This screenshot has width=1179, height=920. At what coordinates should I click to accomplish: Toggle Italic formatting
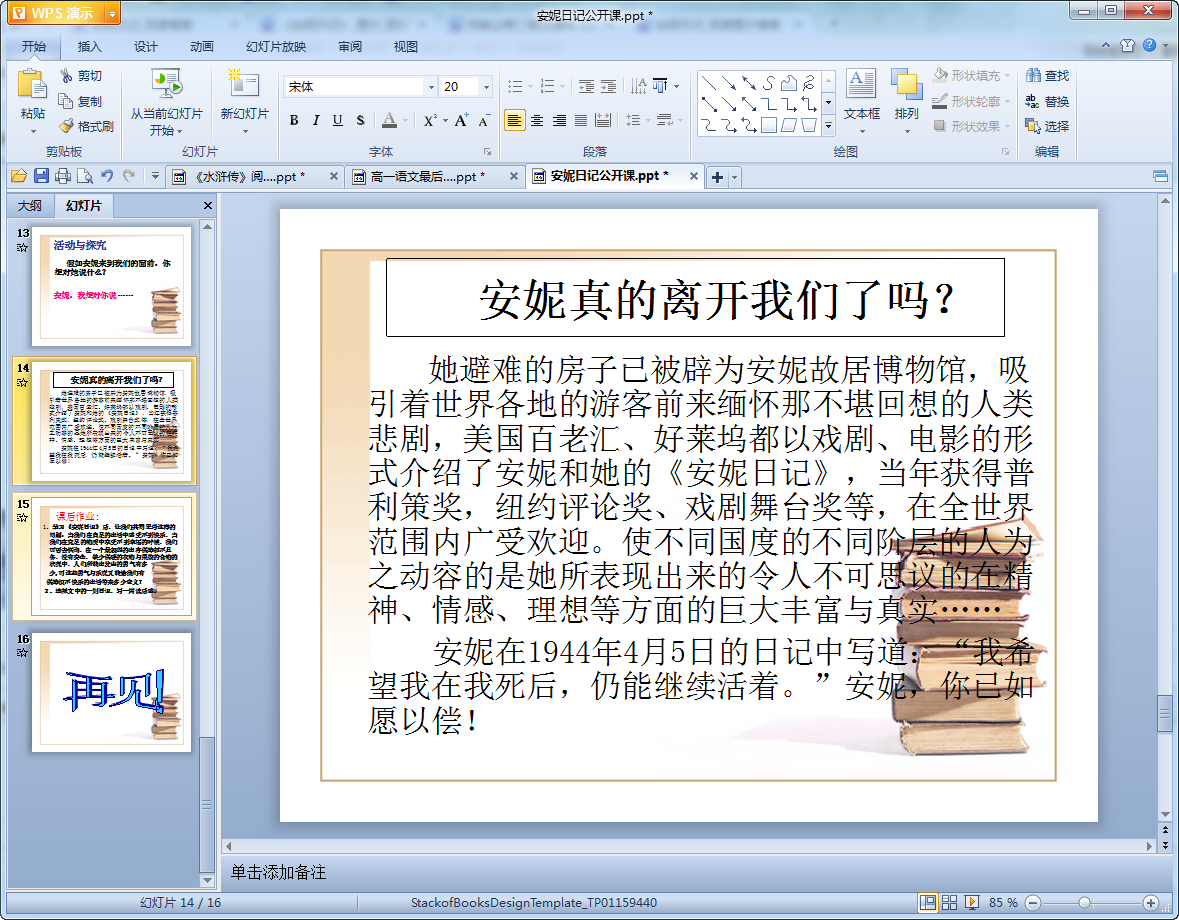click(x=316, y=120)
